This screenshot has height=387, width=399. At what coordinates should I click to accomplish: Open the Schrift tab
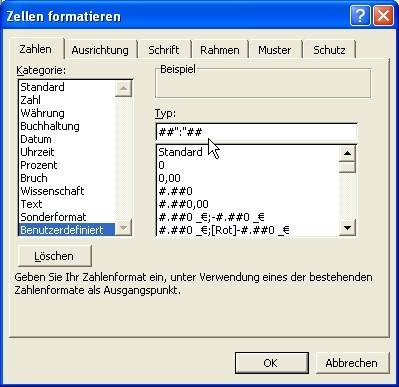pyautogui.click(x=164, y=50)
